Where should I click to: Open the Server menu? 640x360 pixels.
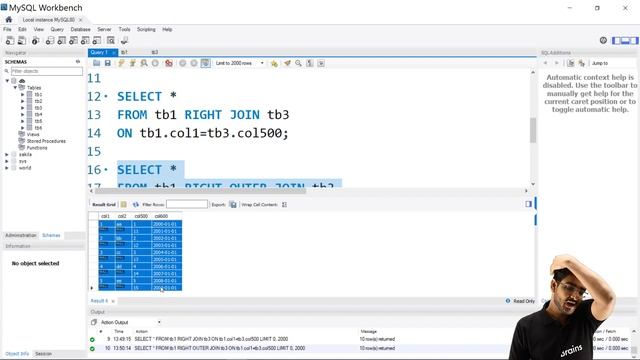click(104, 29)
